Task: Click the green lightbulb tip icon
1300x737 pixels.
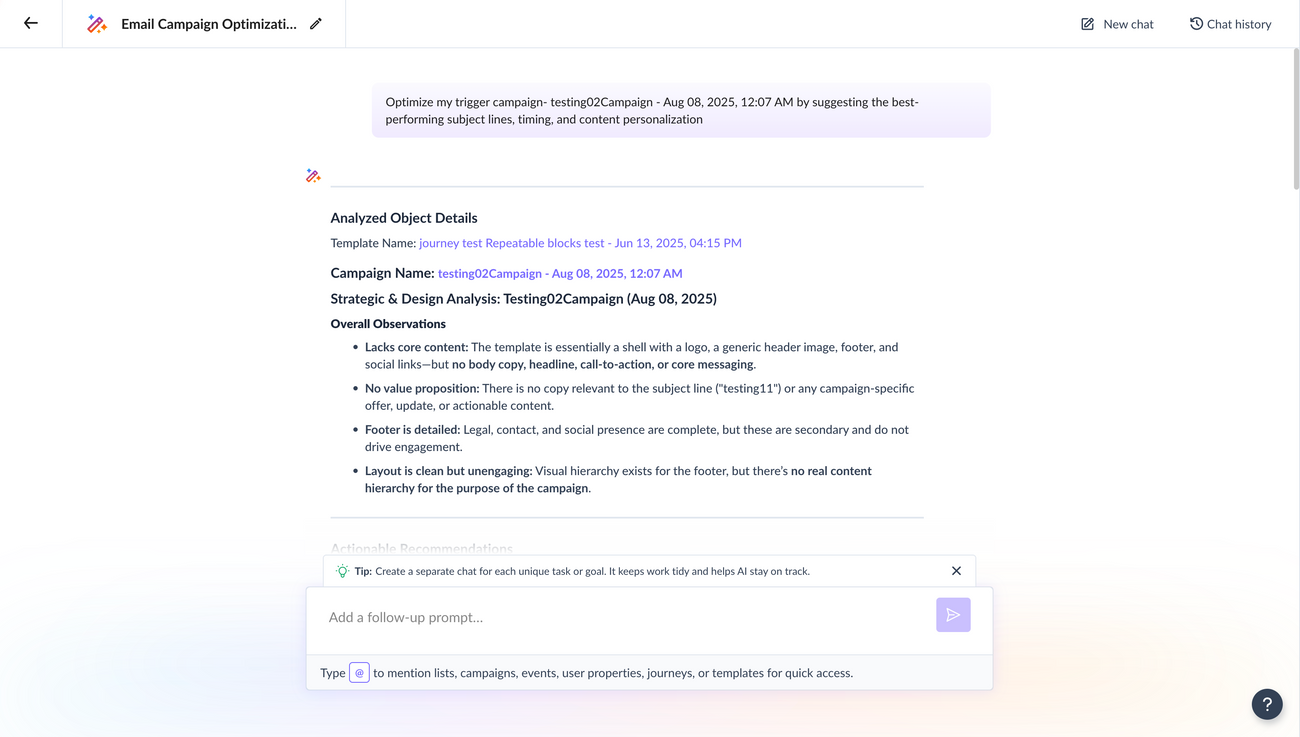Action: (x=341, y=570)
